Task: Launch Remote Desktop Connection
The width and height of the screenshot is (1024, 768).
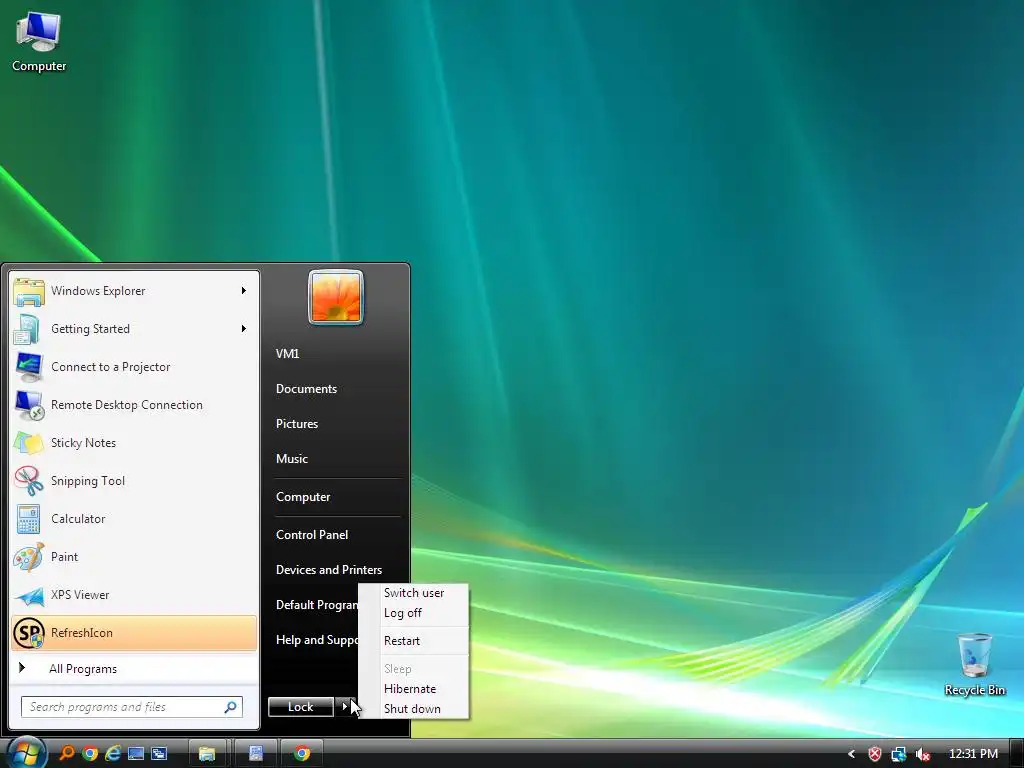Action: 134,405
